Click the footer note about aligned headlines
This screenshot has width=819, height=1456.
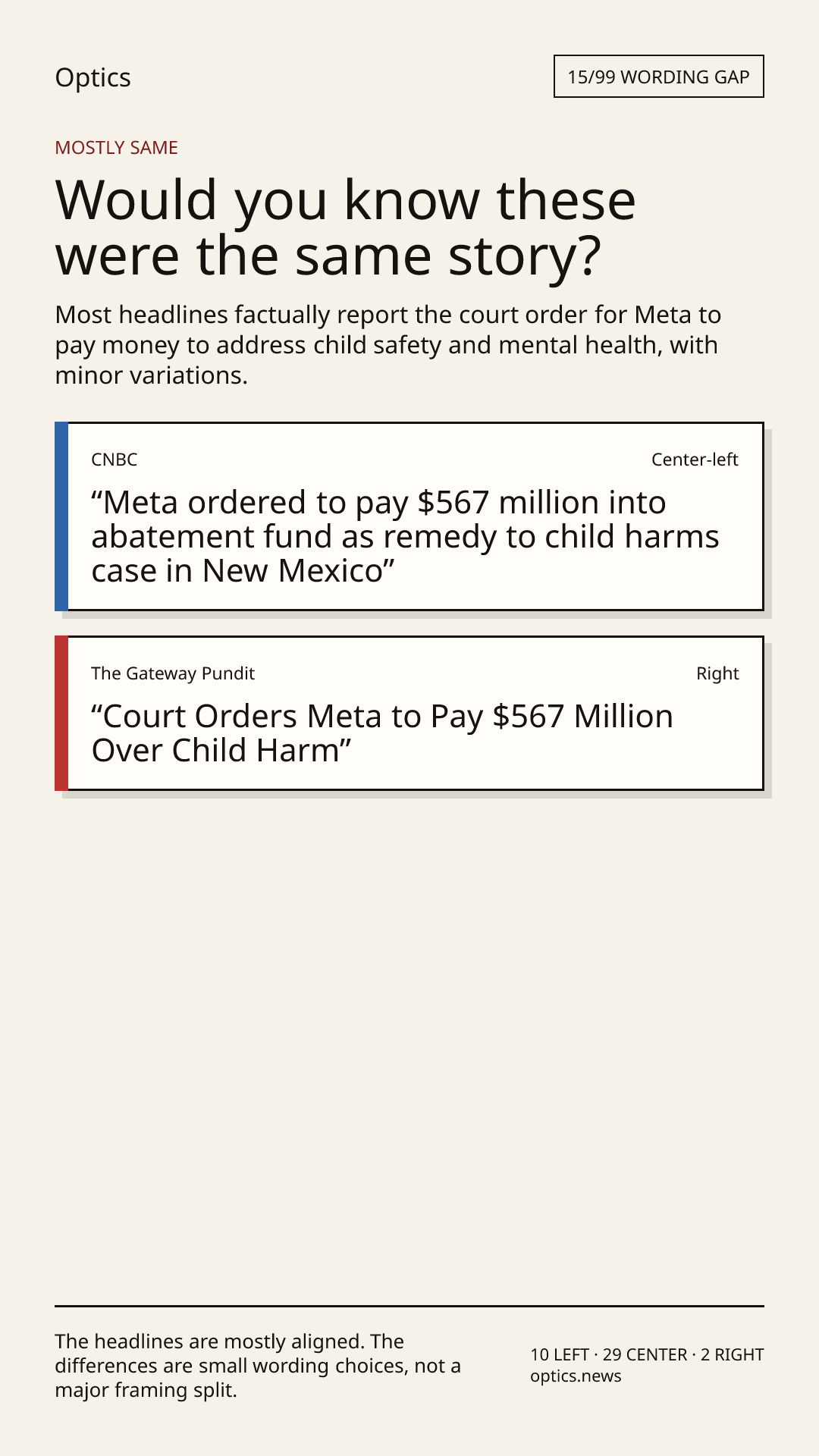coord(258,1366)
